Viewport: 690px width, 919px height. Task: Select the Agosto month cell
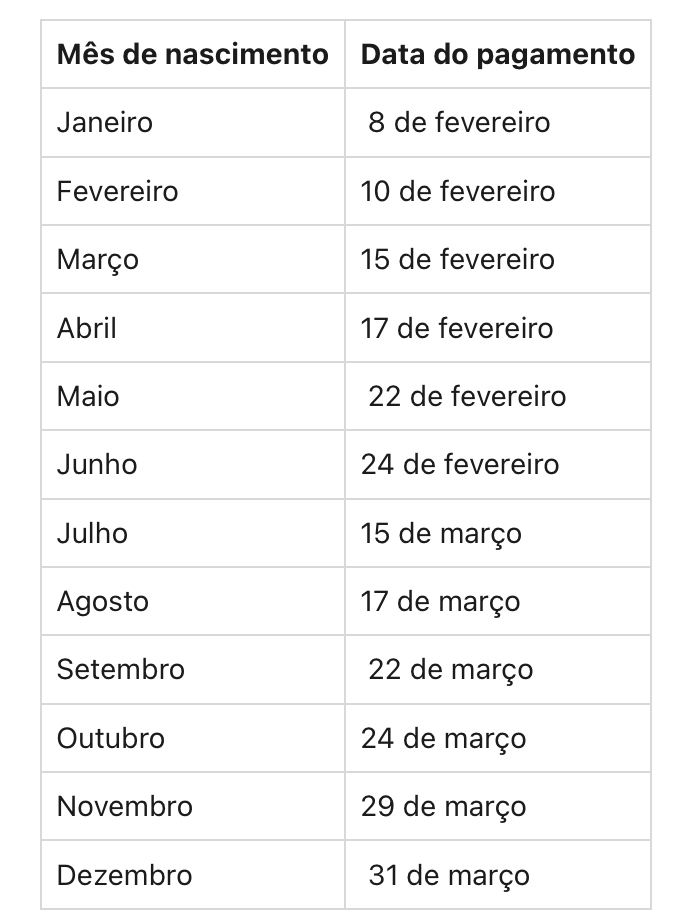[x=103, y=601]
